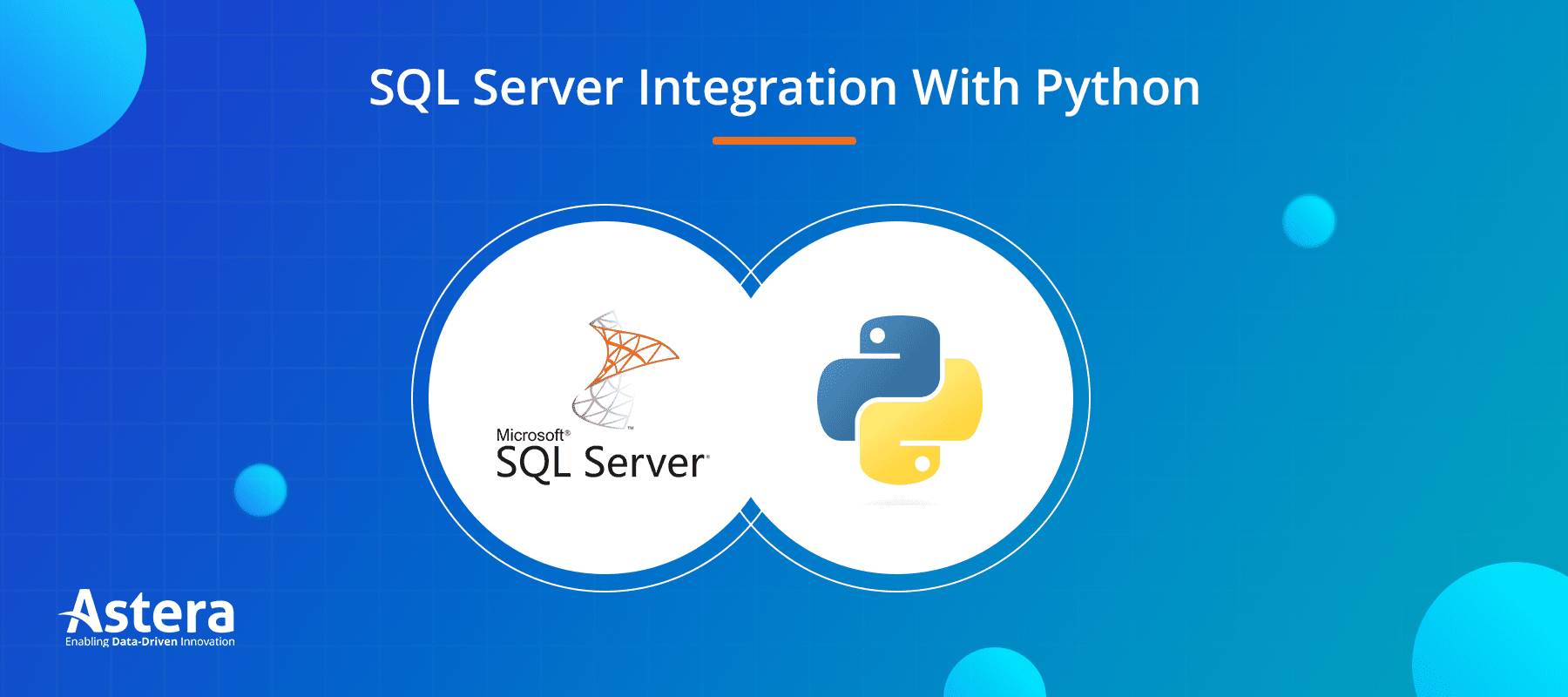This screenshot has height=697, width=1568.
Task: Click "Enabling Data-Driven Innovation" tagline
Action: click(x=150, y=642)
